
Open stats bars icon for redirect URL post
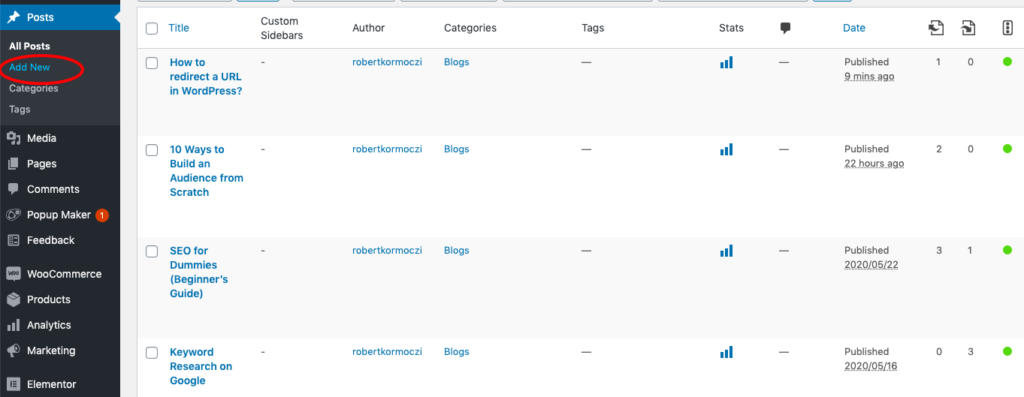tap(726, 63)
